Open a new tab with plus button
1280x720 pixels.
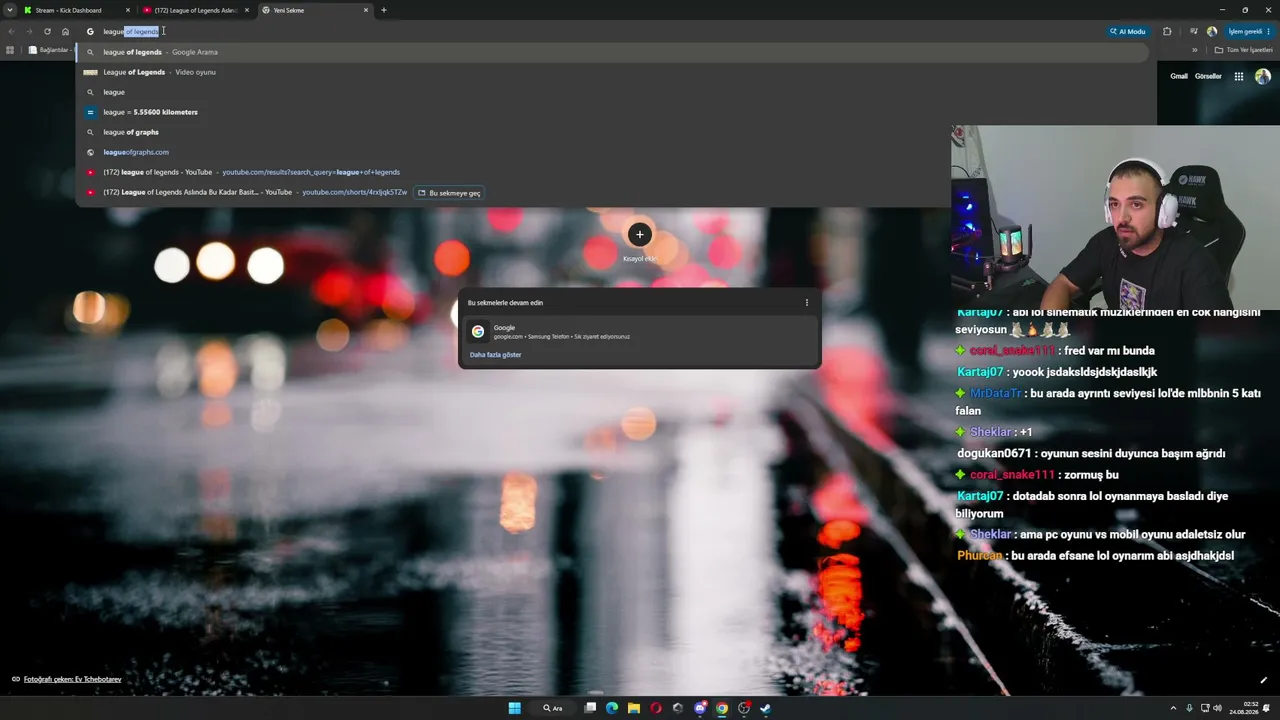384,10
